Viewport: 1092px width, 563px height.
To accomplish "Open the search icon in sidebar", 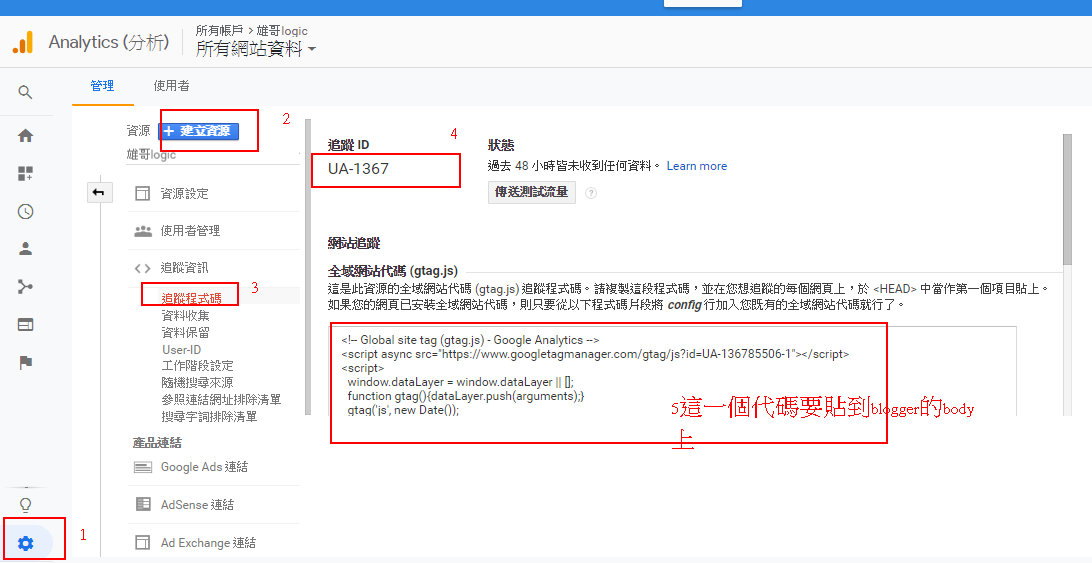I will tap(25, 92).
